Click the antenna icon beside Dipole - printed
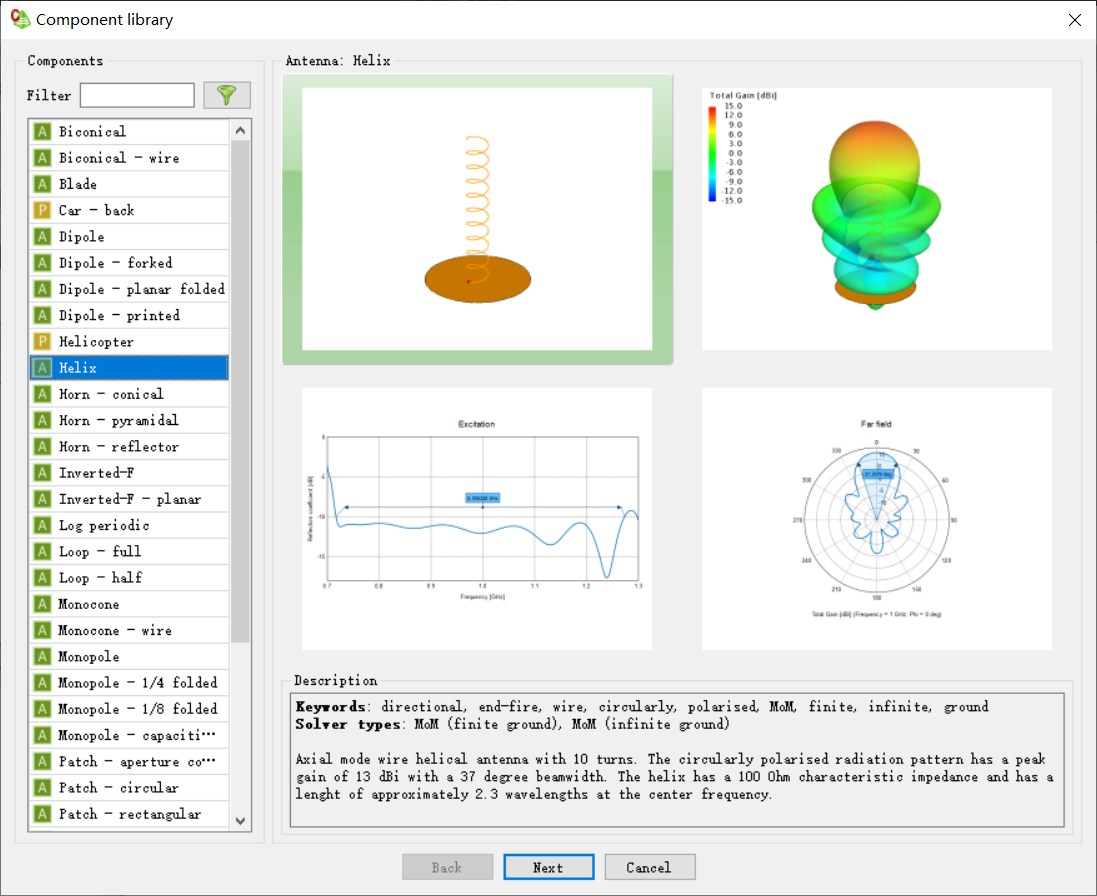The height and width of the screenshot is (896, 1097). click(x=43, y=315)
